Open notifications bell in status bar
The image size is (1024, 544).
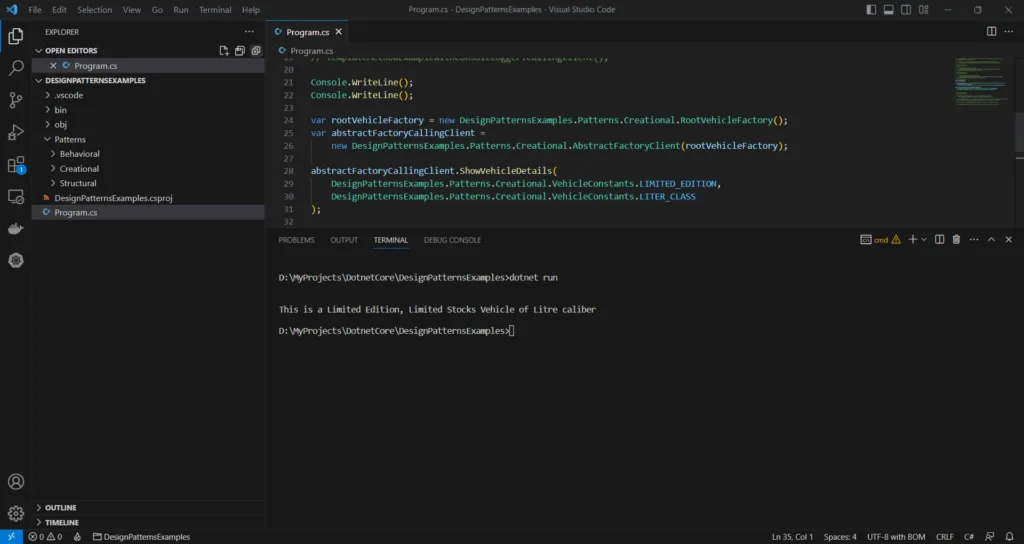(x=1009, y=537)
